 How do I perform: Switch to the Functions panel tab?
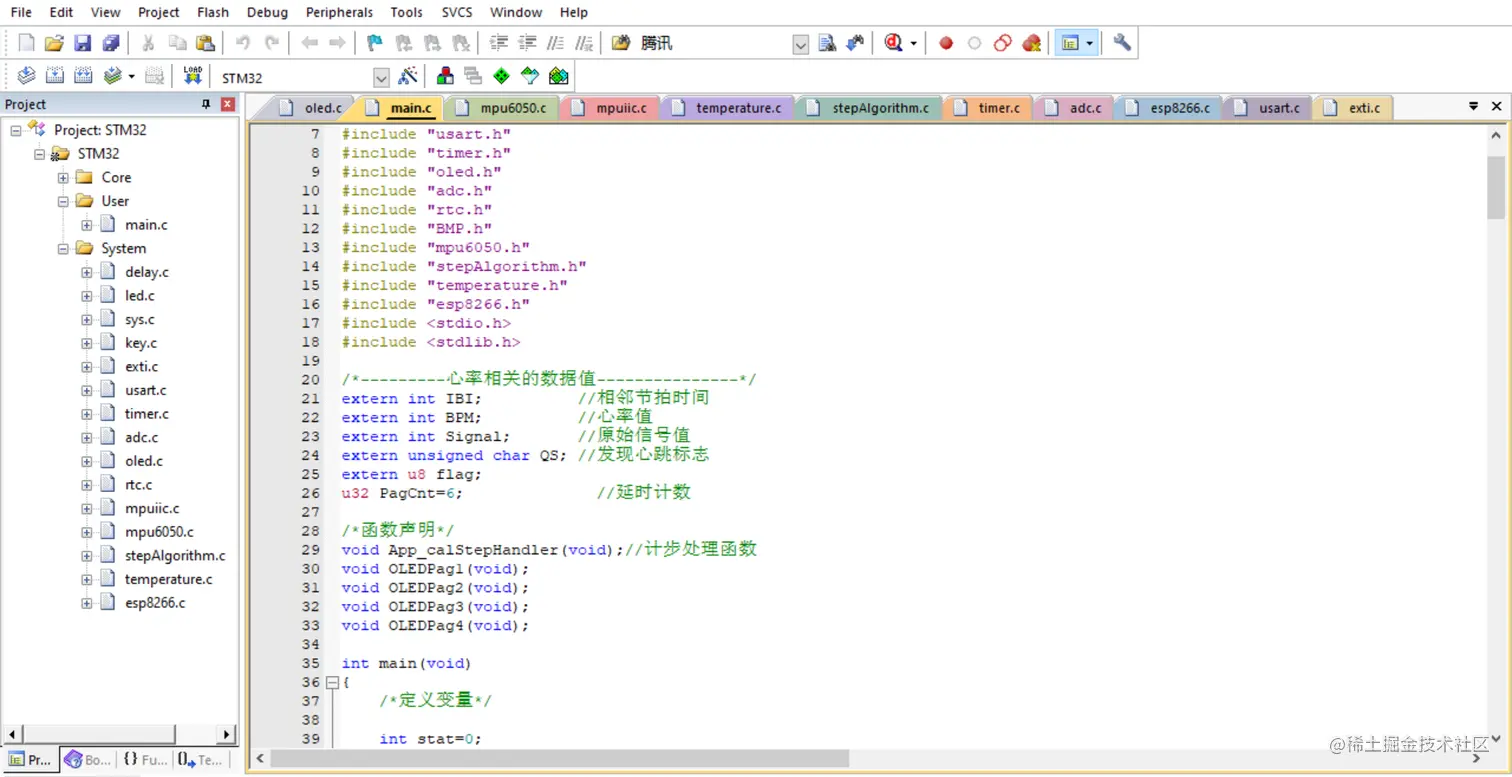[145, 760]
